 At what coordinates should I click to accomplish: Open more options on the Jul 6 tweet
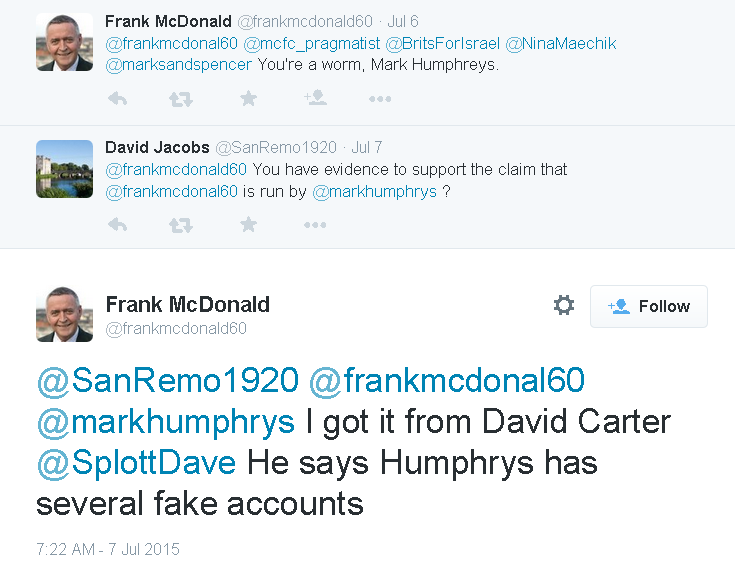(380, 99)
